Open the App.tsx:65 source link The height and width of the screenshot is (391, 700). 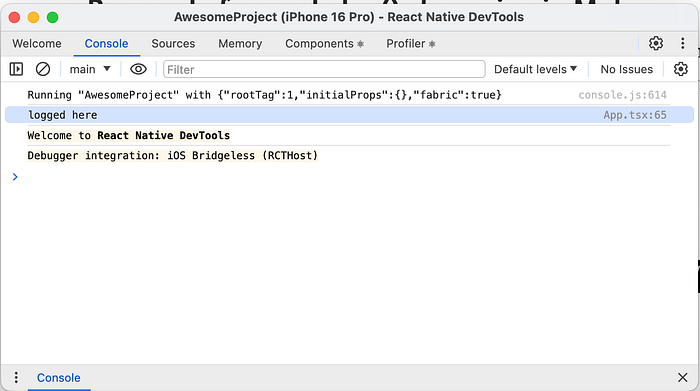point(635,115)
